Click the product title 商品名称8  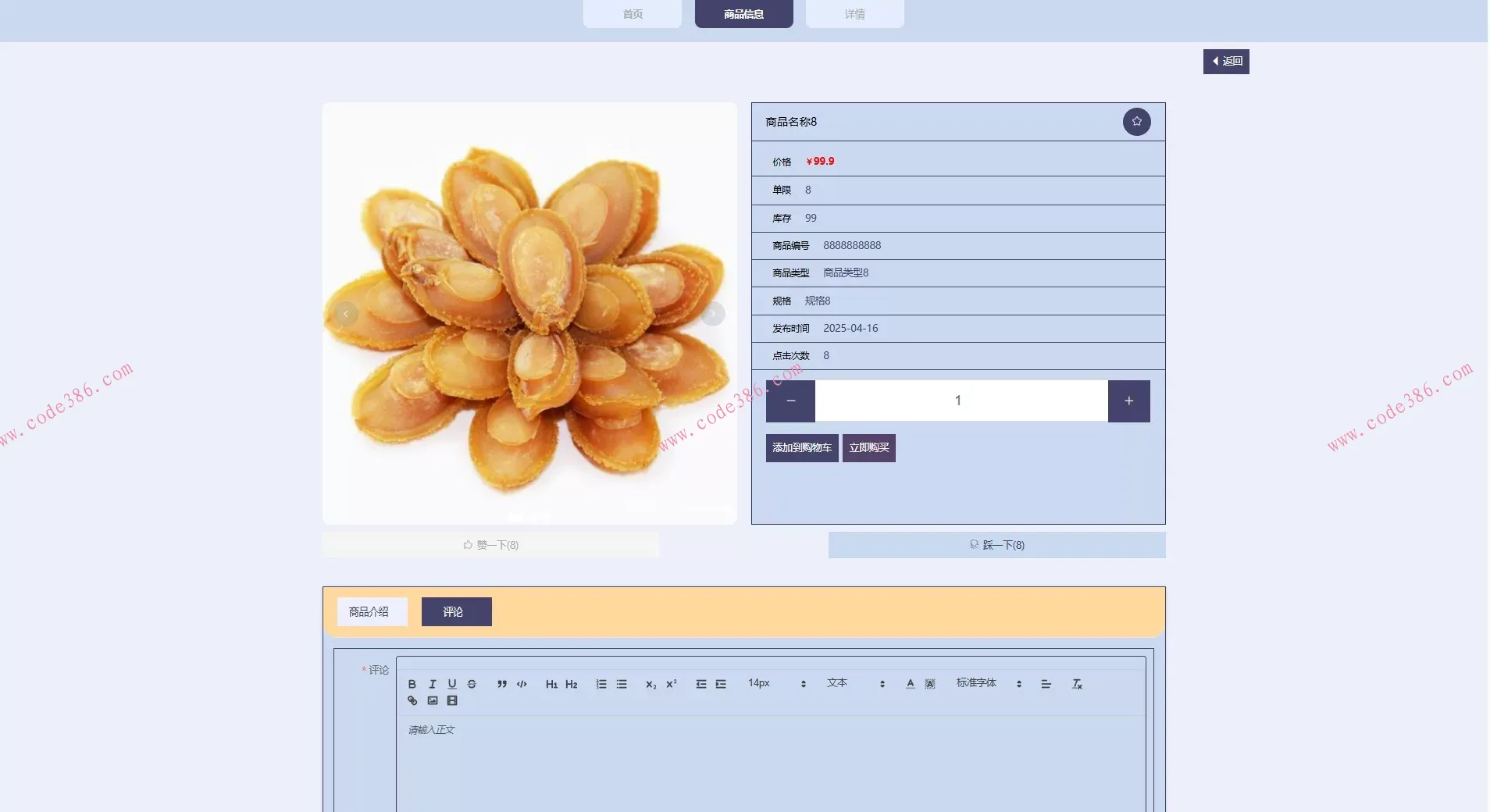[x=791, y=122]
